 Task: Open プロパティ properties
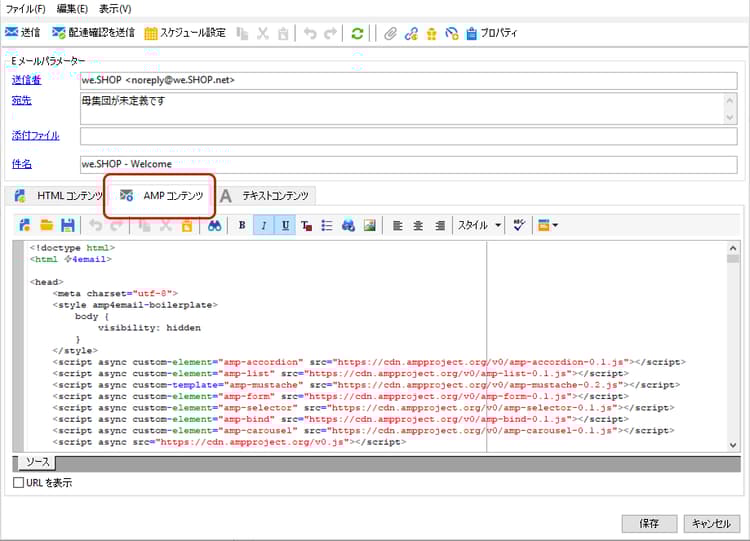[492, 33]
